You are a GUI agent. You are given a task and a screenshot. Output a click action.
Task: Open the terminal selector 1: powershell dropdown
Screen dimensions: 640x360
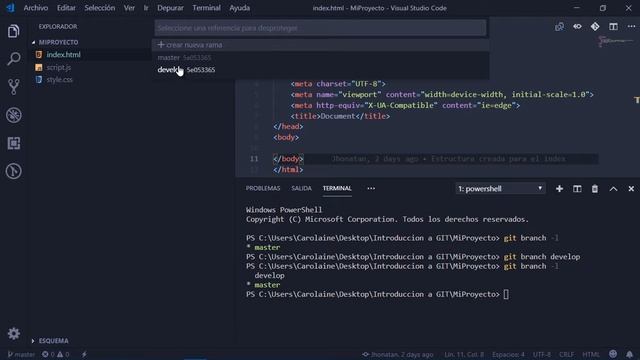(x=500, y=189)
